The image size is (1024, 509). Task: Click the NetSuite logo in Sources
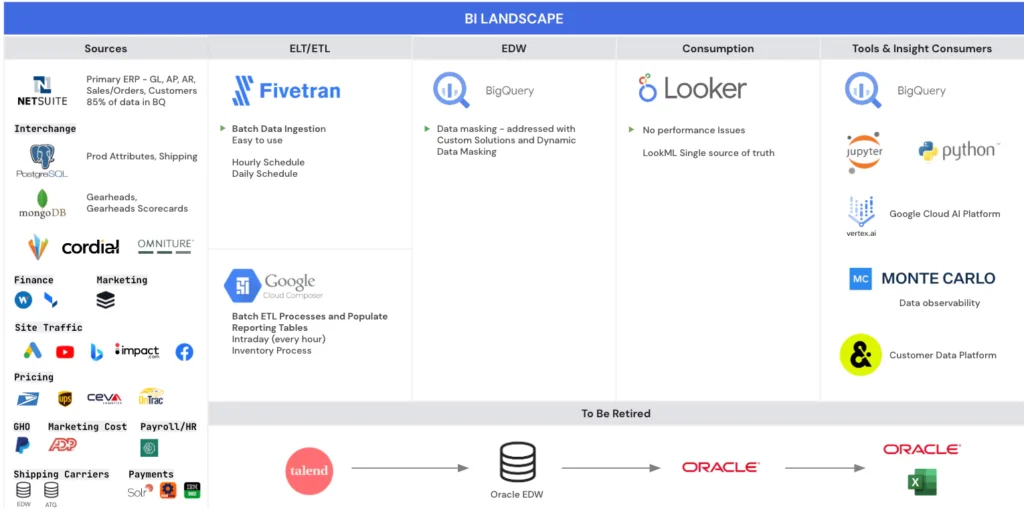[42, 91]
